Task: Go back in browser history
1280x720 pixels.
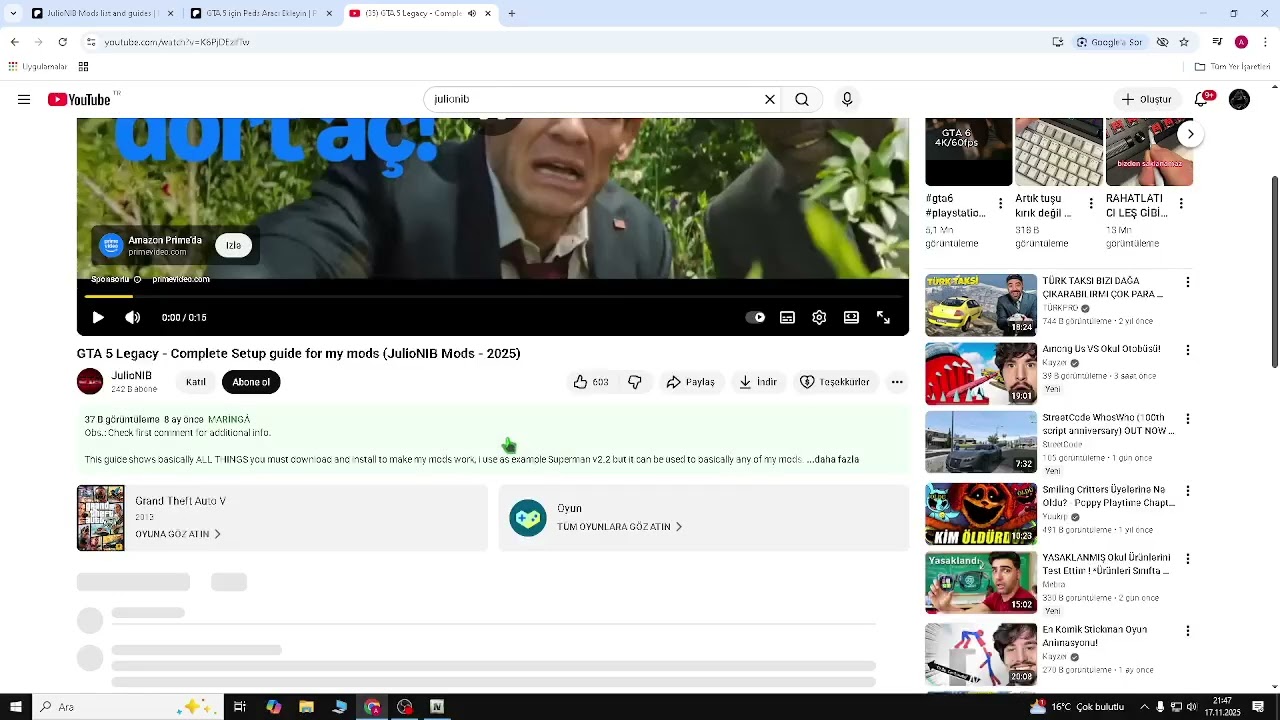Action: pos(14,42)
